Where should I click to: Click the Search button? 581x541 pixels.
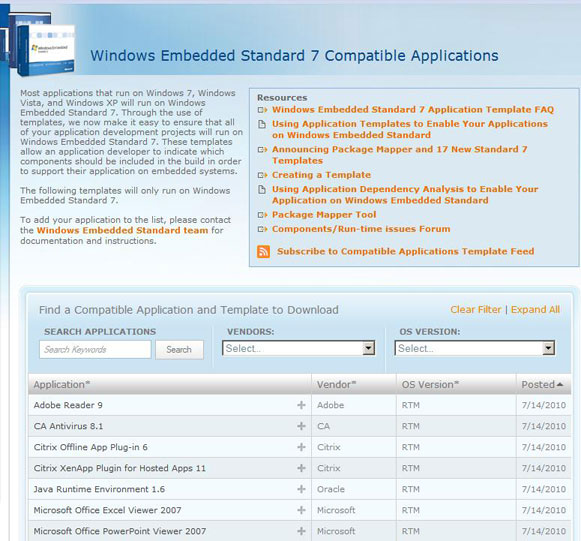pyautogui.click(x=179, y=350)
